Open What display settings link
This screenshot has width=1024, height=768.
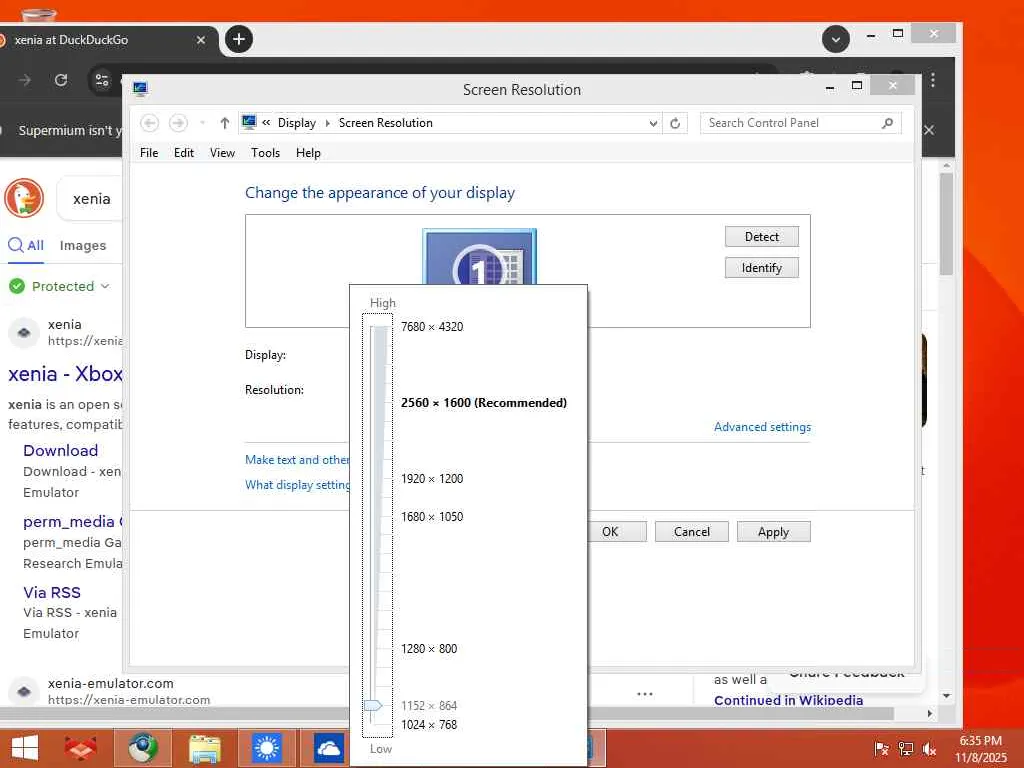(x=297, y=485)
